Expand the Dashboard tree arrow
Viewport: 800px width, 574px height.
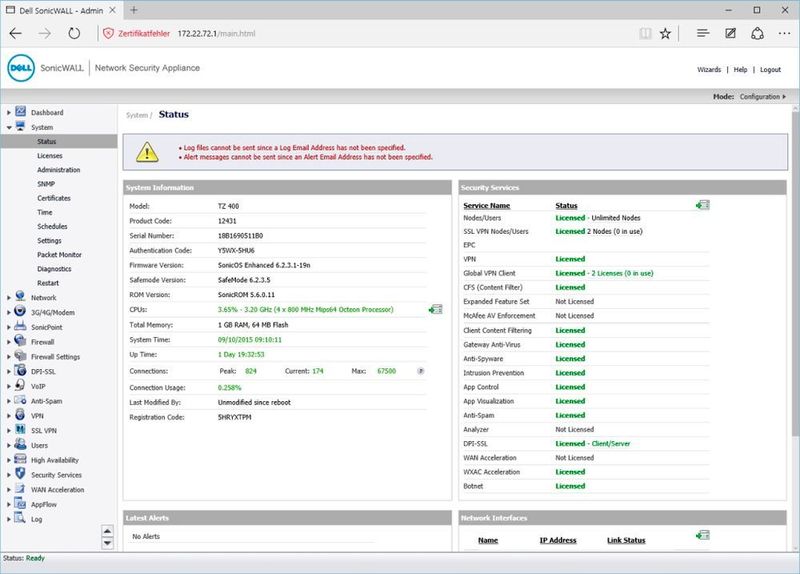9,113
